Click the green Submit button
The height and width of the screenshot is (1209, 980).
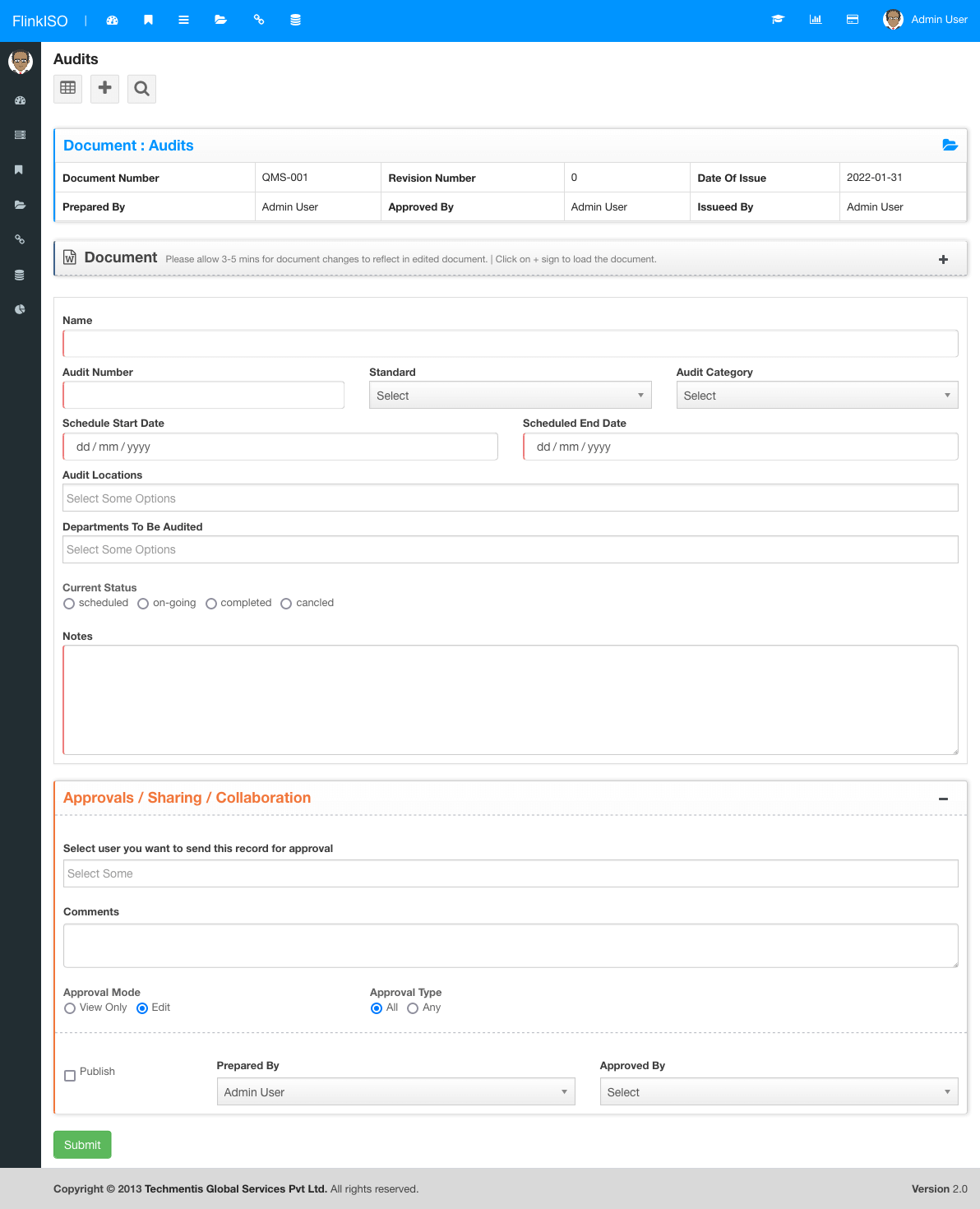82,1145
